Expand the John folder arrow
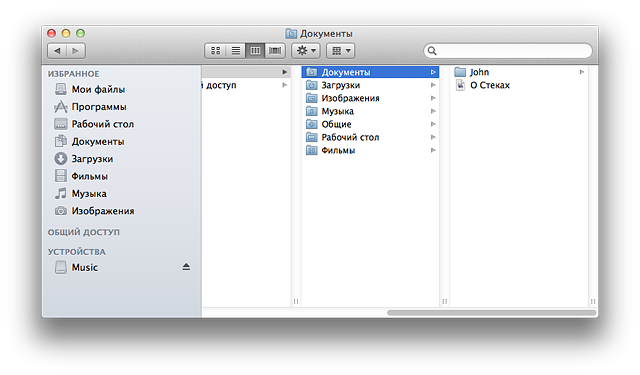Screen dimensions: 640x375 click(x=582, y=72)
